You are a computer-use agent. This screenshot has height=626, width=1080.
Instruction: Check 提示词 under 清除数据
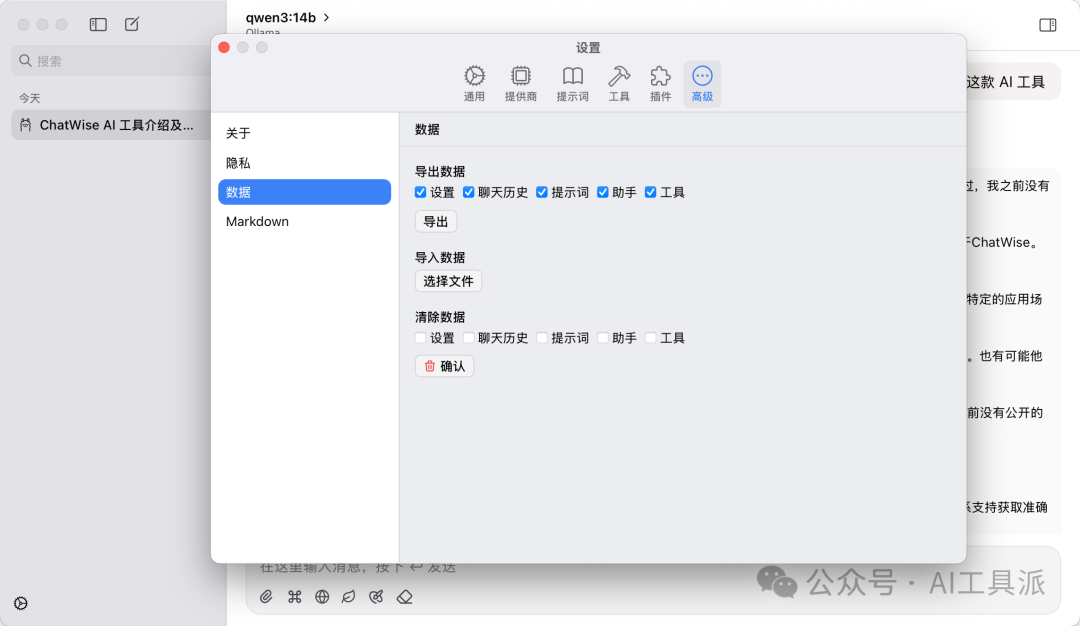[542, 337]
